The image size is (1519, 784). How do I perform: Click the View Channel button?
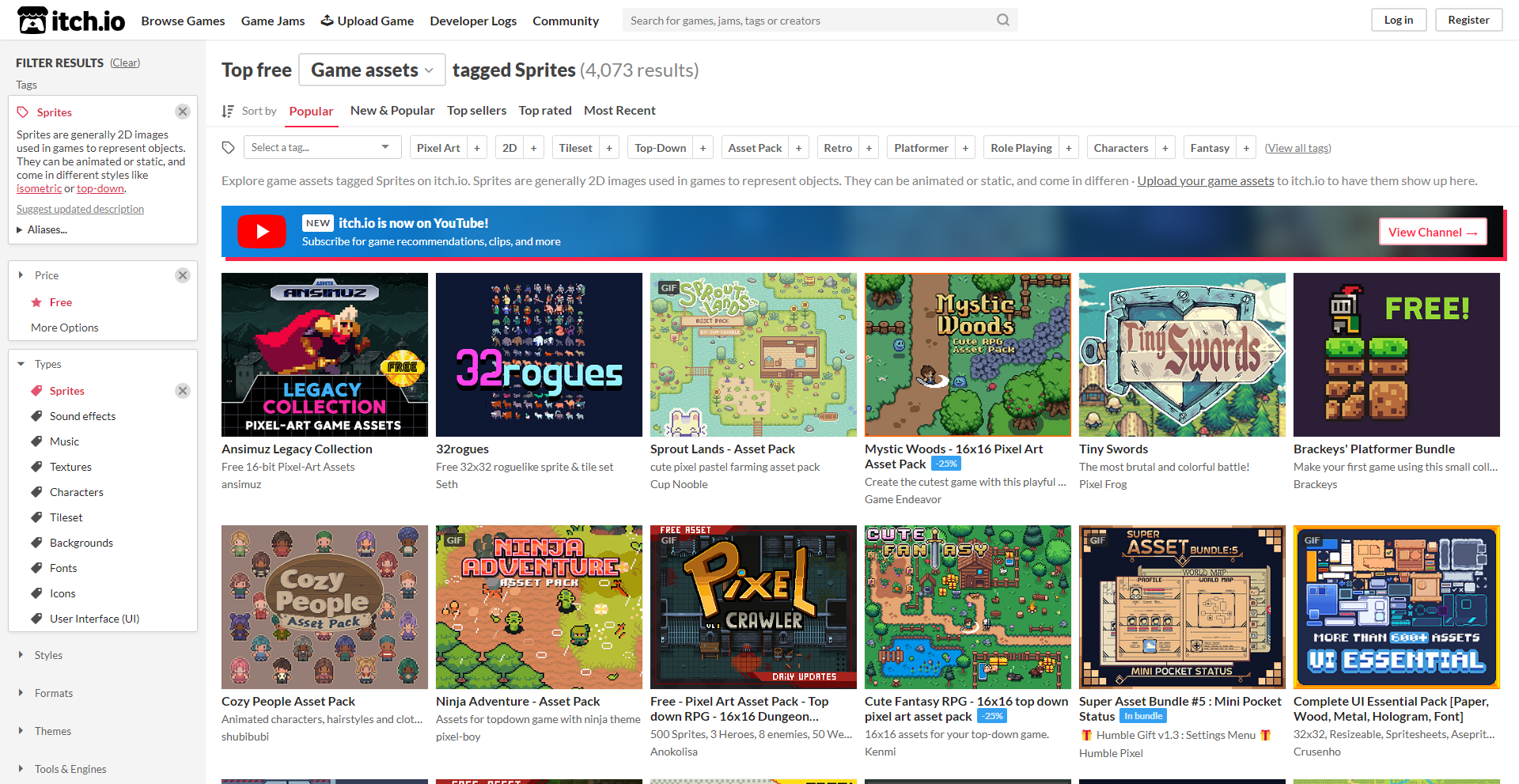[1433, 232]
